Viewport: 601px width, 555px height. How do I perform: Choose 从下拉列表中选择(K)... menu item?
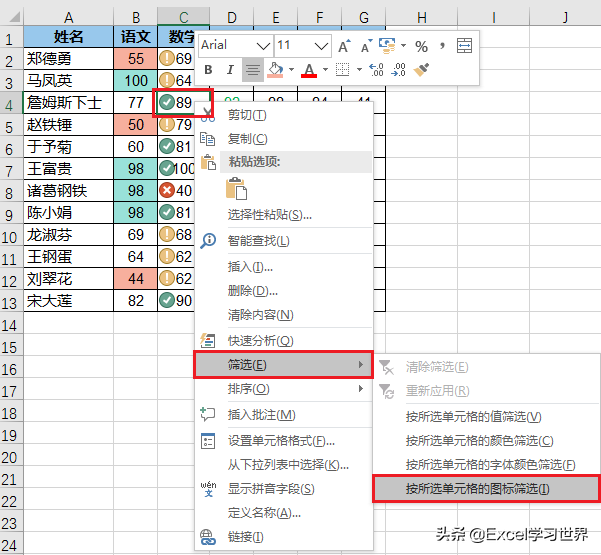click(284, 465)
